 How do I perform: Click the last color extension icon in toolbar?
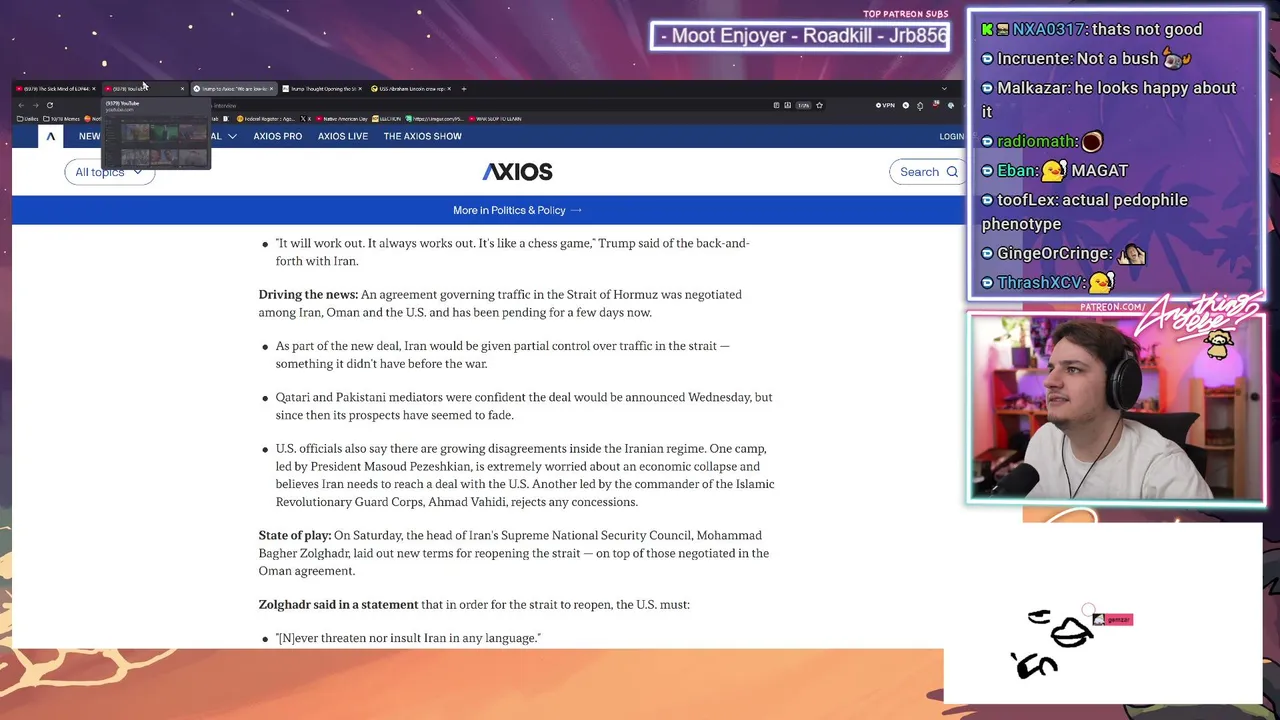pyautogui.click(x=950, y=105)
